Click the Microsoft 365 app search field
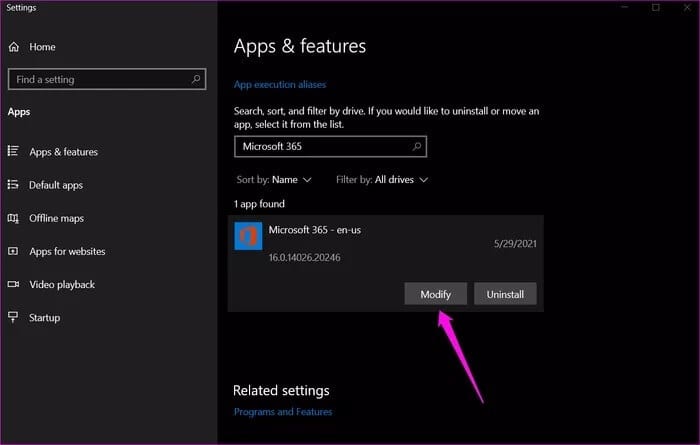This screenshot has height=445, width=700. (x=330, y=146)
